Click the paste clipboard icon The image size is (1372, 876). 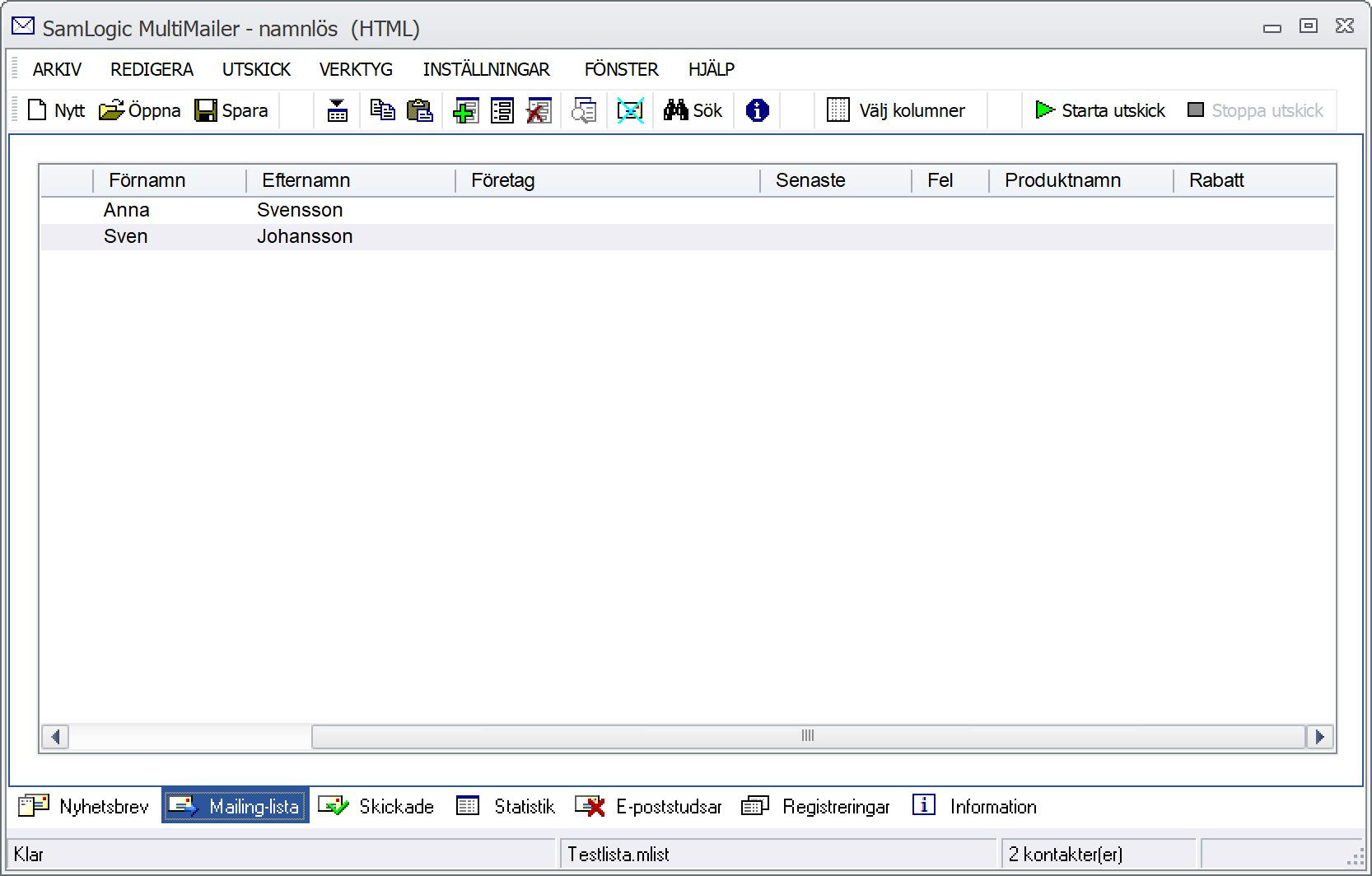(420, 110)
